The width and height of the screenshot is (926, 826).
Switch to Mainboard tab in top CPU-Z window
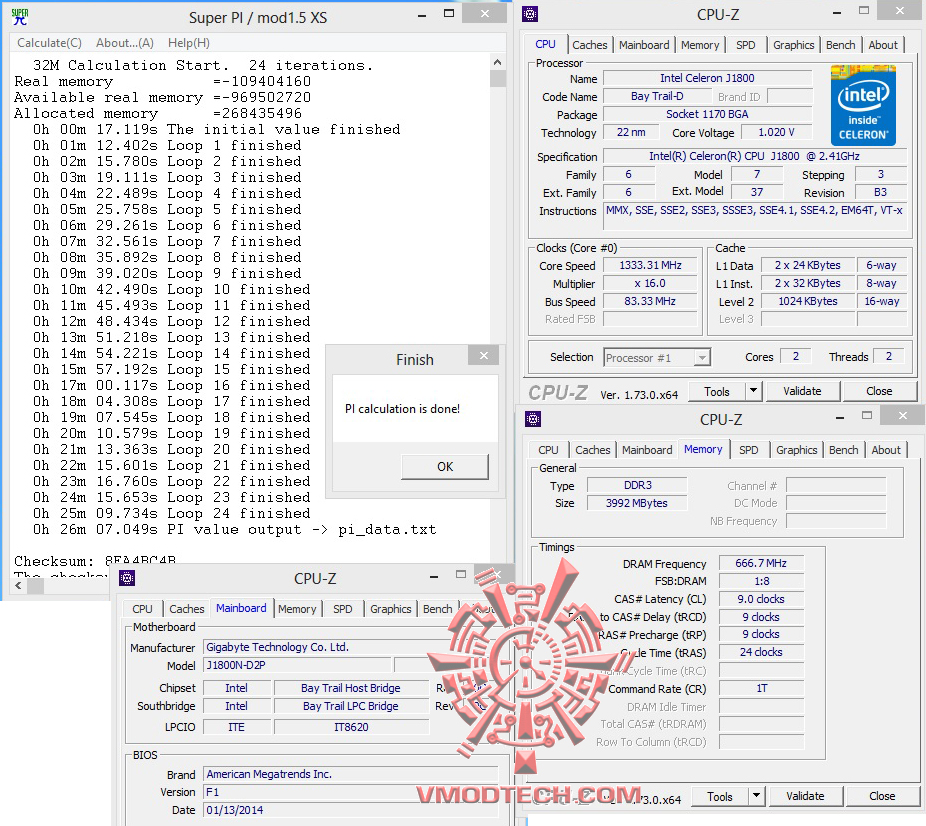tap(644, 45)
